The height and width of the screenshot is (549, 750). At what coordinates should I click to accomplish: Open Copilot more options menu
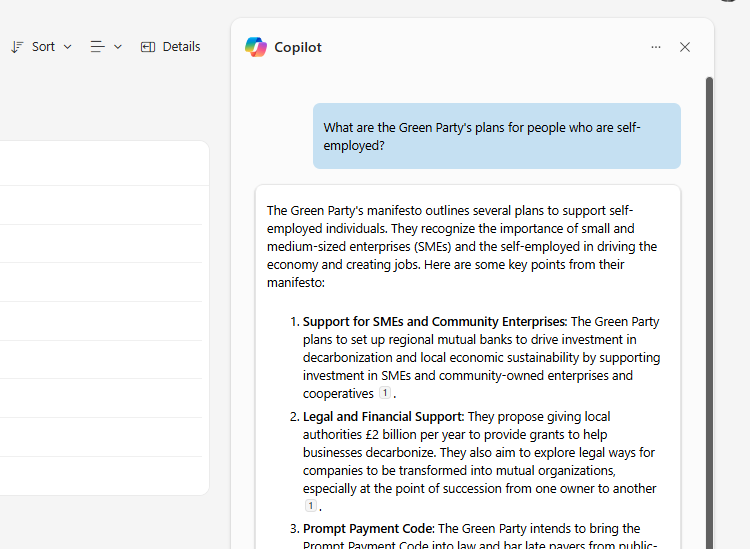pyautogui.click(x=656, y=47)
